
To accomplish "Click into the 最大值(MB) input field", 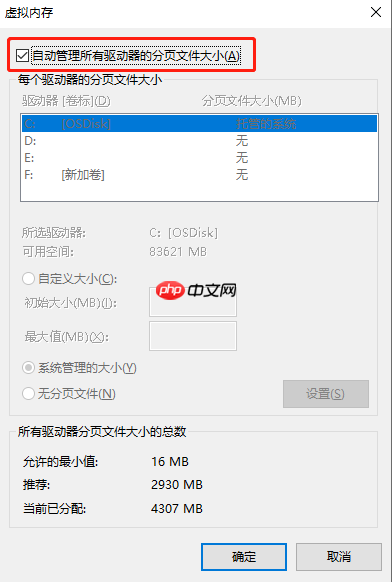I will tap(193, 336).
